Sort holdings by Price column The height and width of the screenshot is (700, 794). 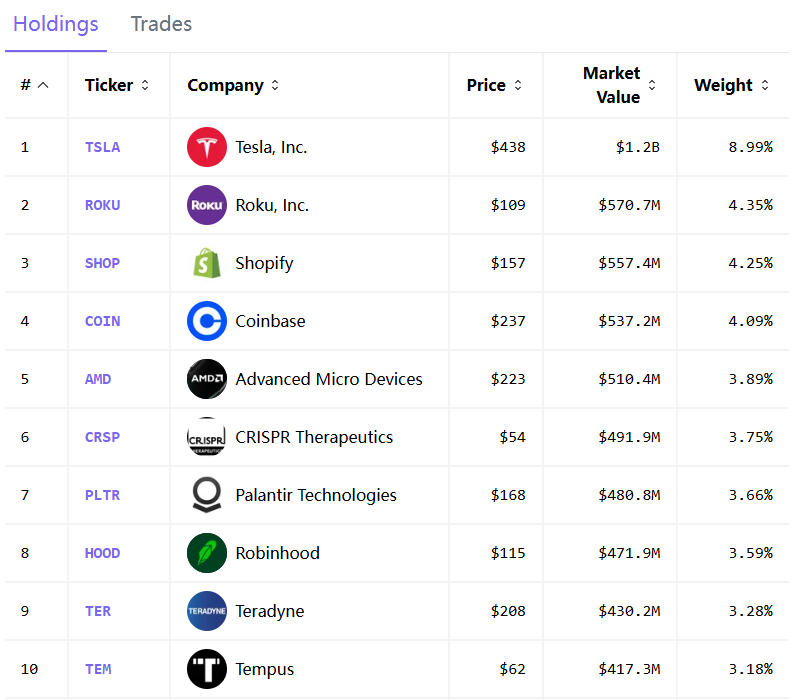tap(494, 85)
